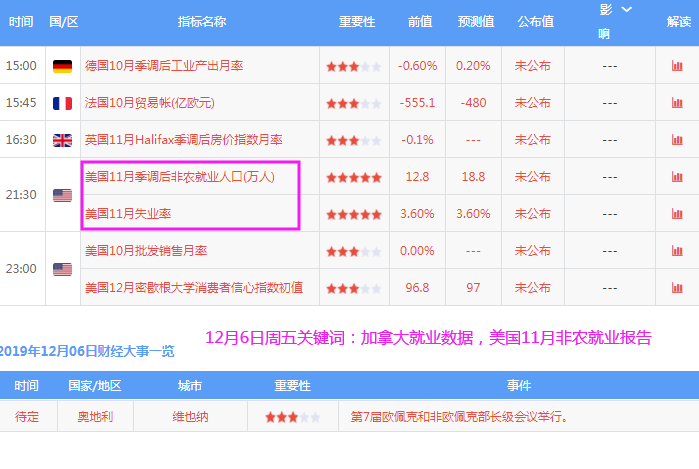
Task: Click previous value -555.1
Action: coord(417,103)
